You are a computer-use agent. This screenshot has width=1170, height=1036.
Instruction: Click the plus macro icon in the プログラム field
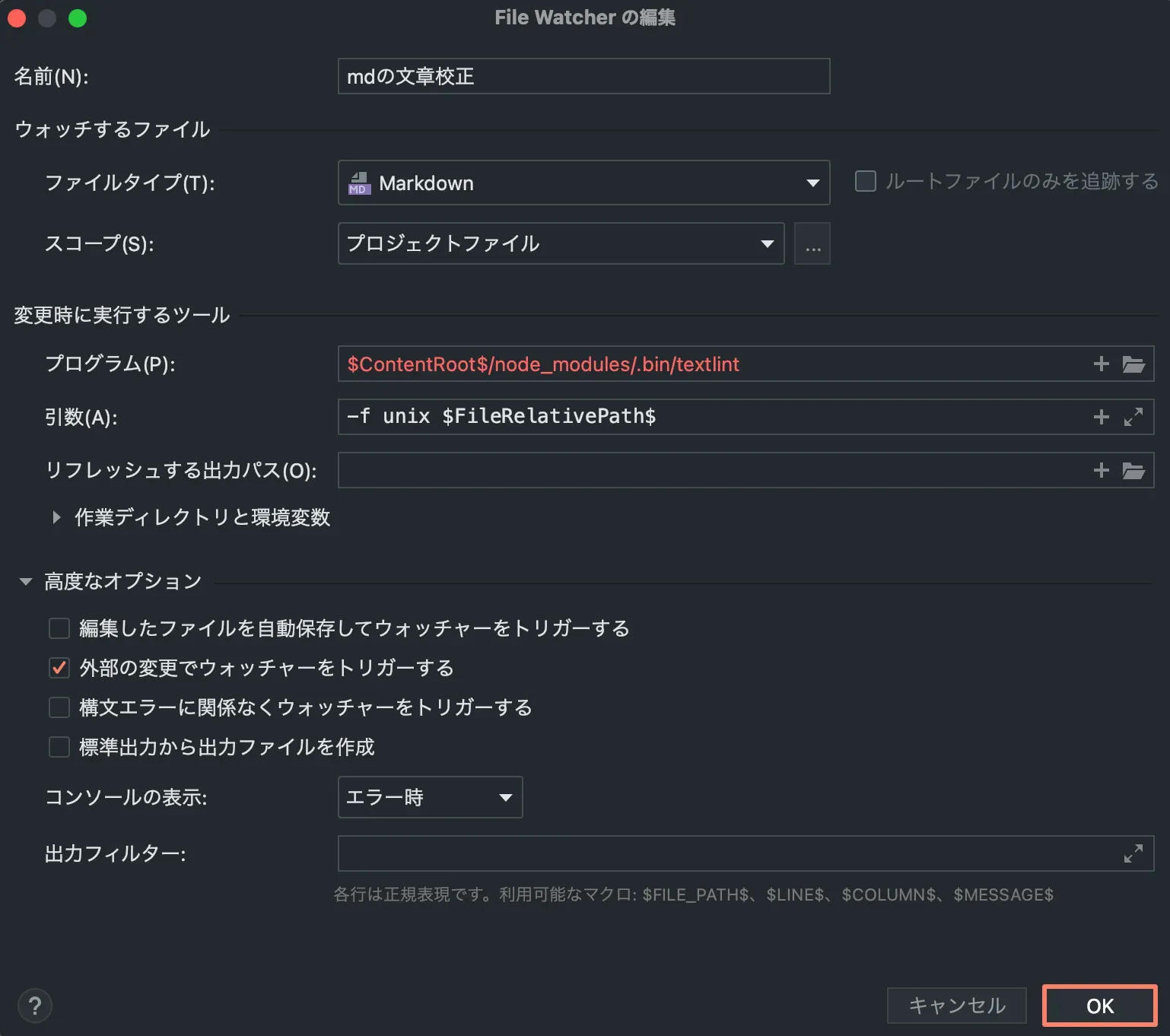pos(1101,364)
